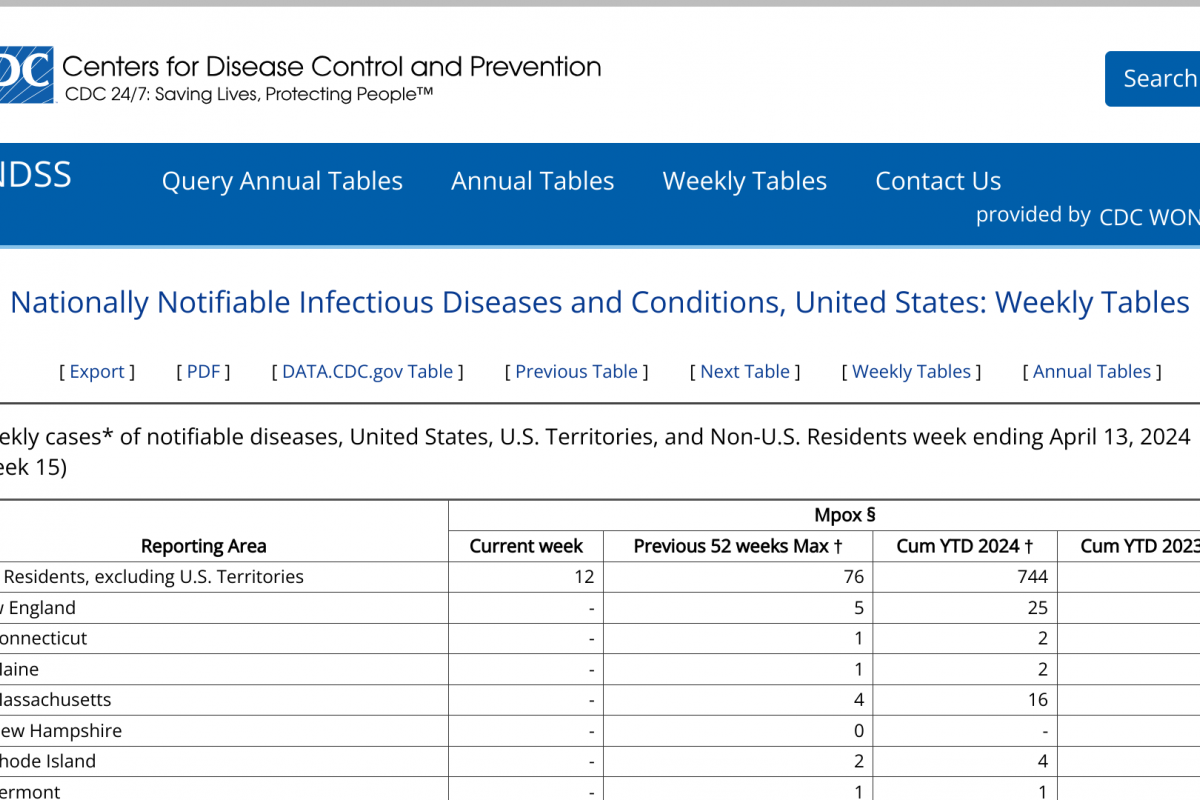Select the Cum YTD 2024 column header

964,546
